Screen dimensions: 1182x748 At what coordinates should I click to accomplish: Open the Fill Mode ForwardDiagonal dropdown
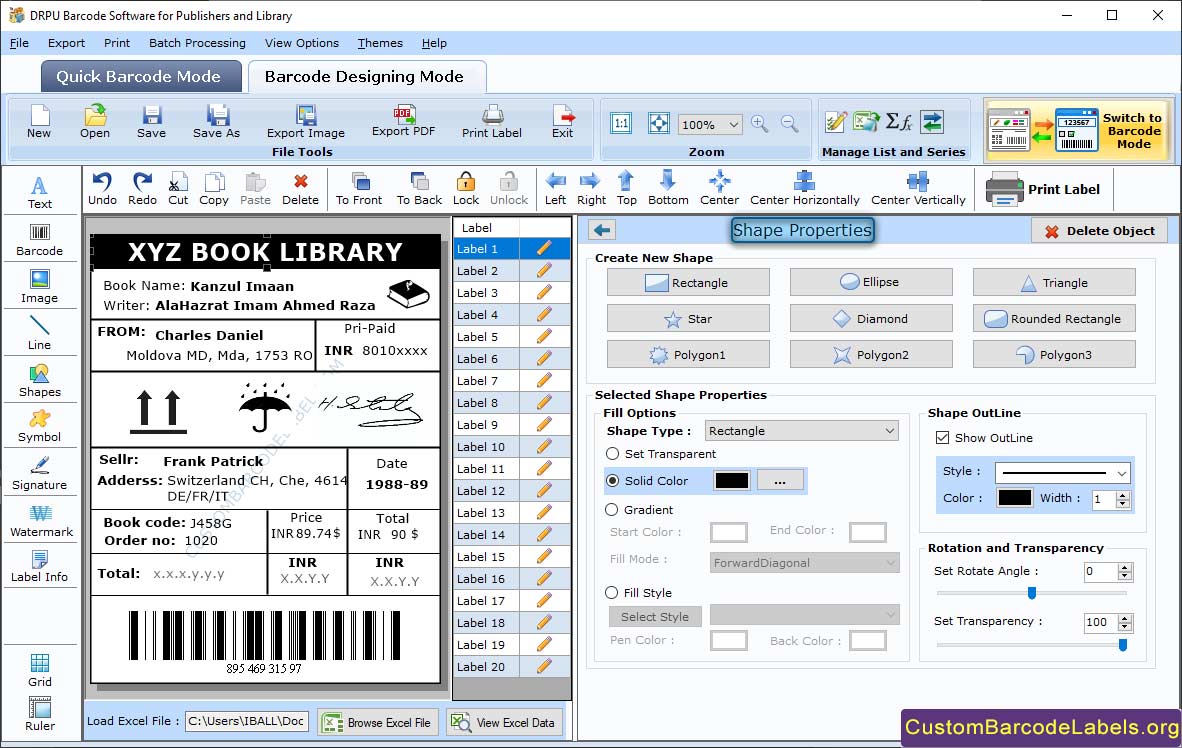pyautogui.click(x=890, y=563)
